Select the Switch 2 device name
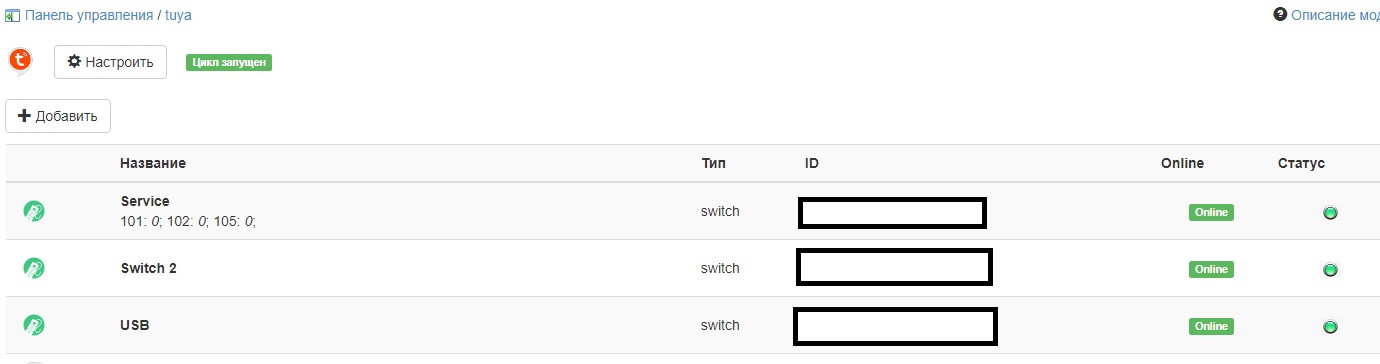 149,268
